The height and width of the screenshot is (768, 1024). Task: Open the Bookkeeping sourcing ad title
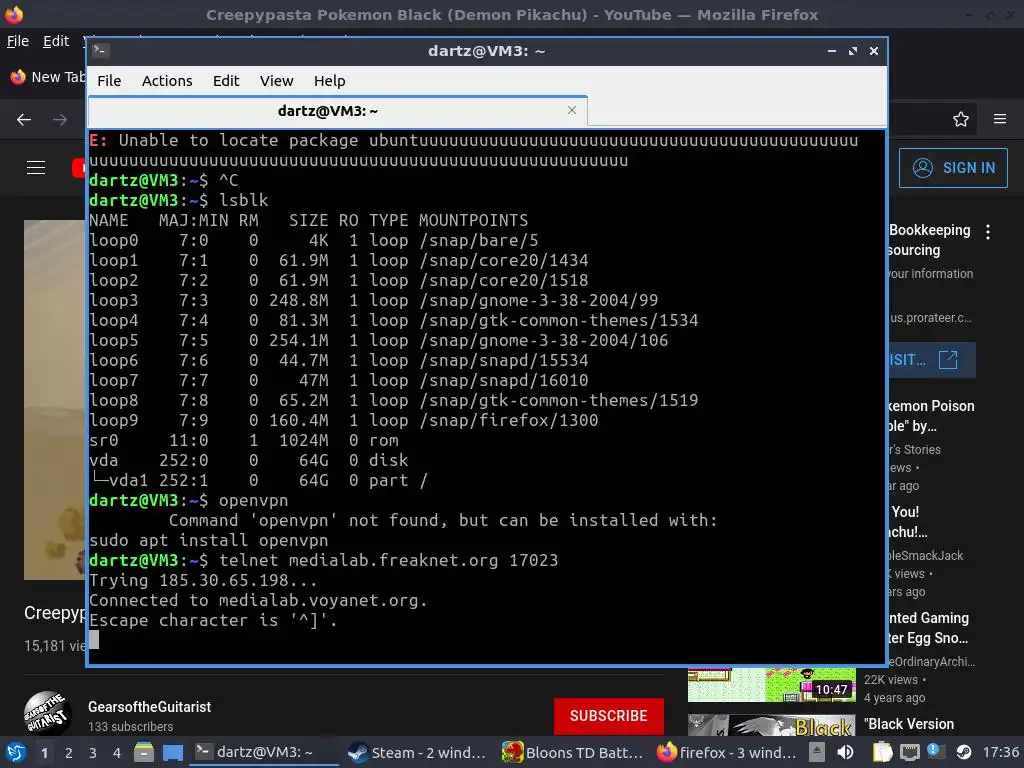click(930, 240)
